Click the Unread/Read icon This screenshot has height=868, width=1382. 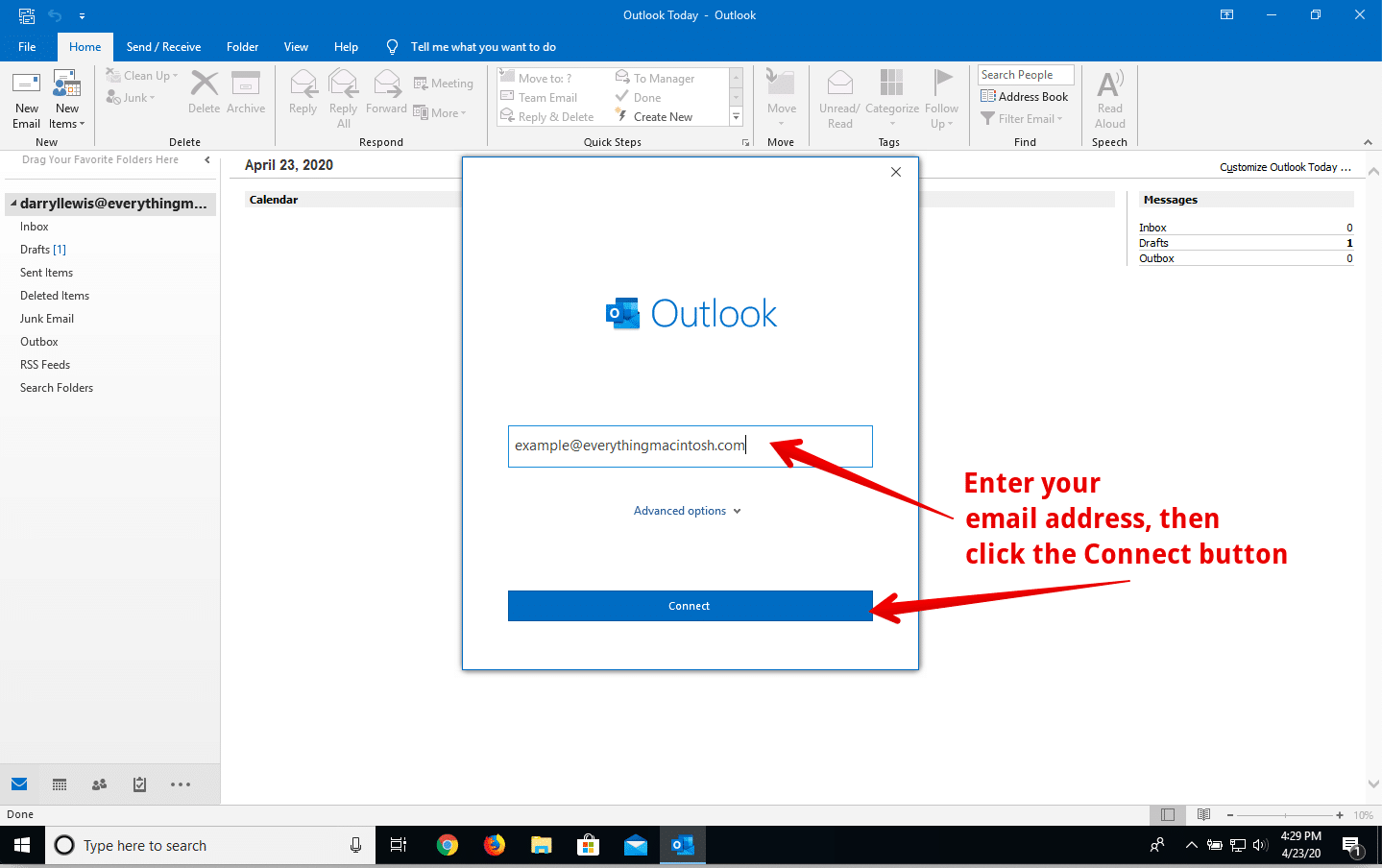(840, 84)
